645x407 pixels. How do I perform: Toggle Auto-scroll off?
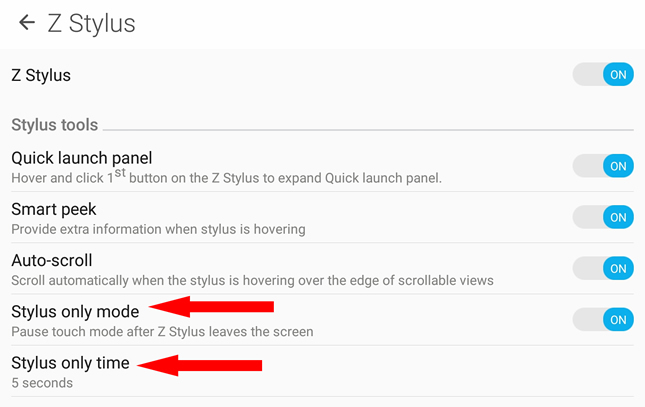click(x=603, y=268)
